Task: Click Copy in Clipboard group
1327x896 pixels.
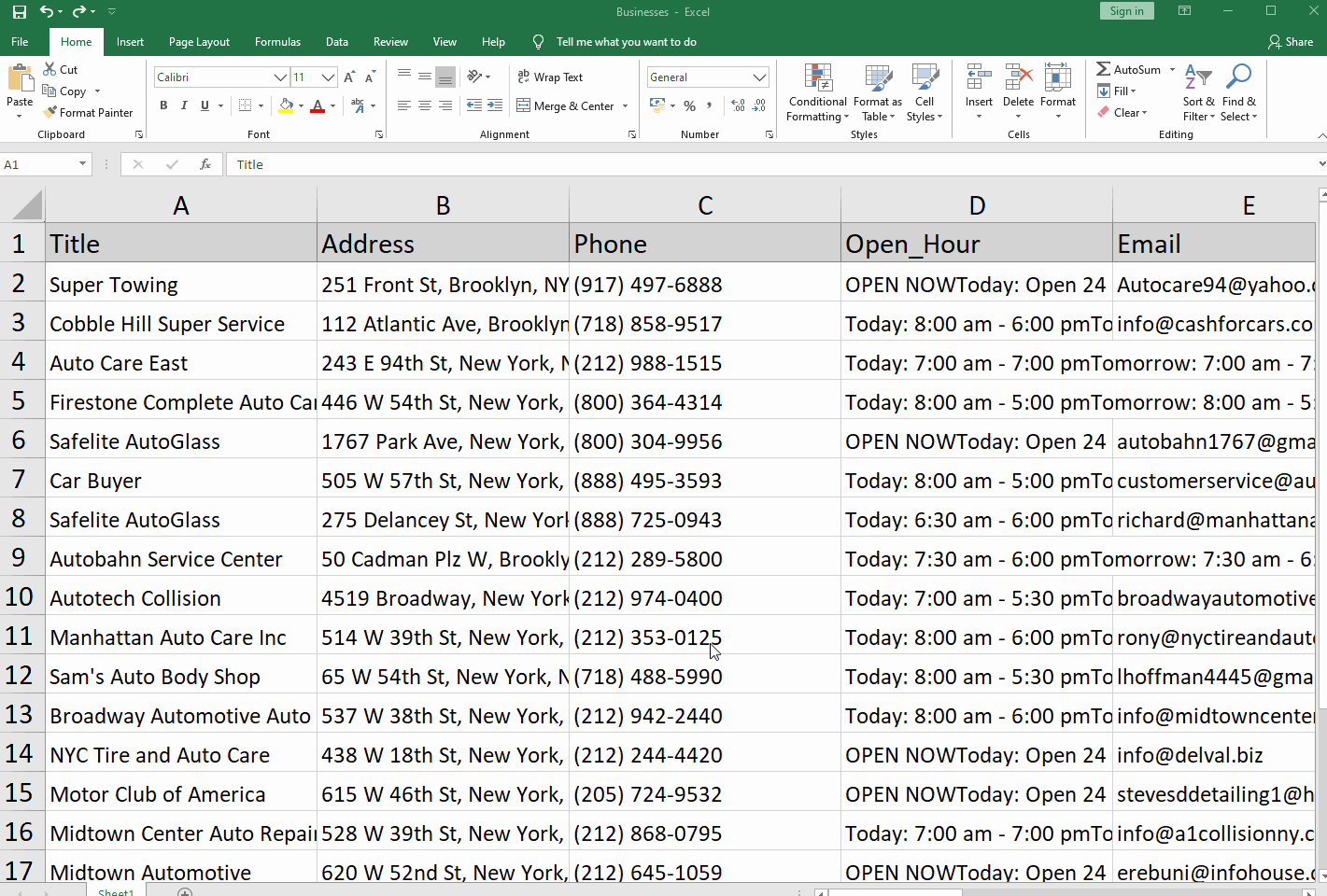Action: [65, 91]
